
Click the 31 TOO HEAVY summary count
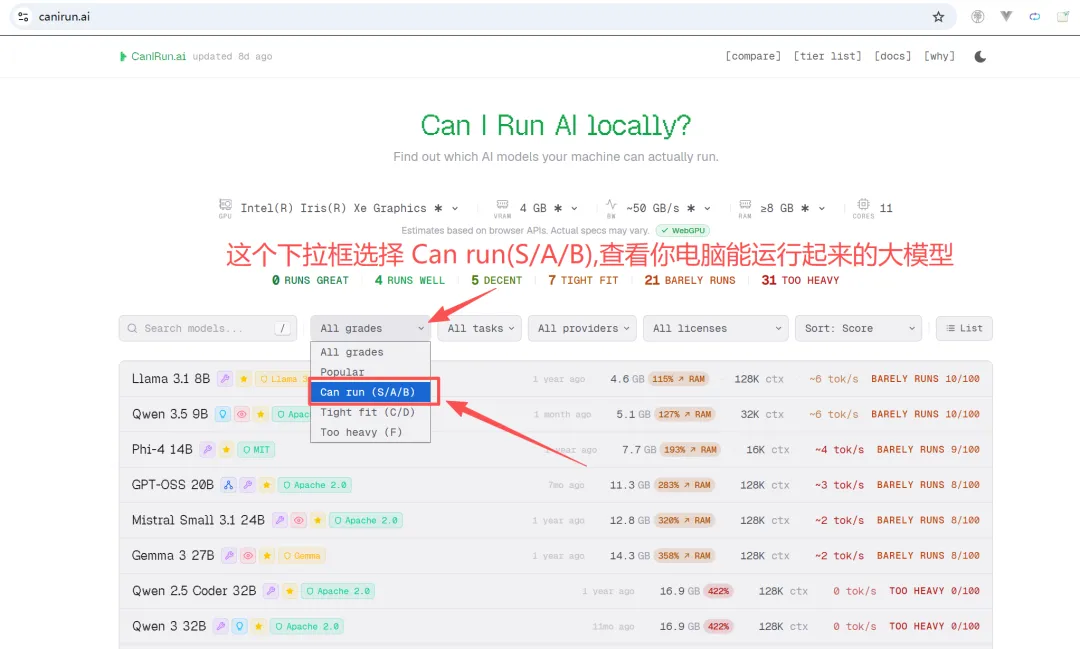[800, 280]
